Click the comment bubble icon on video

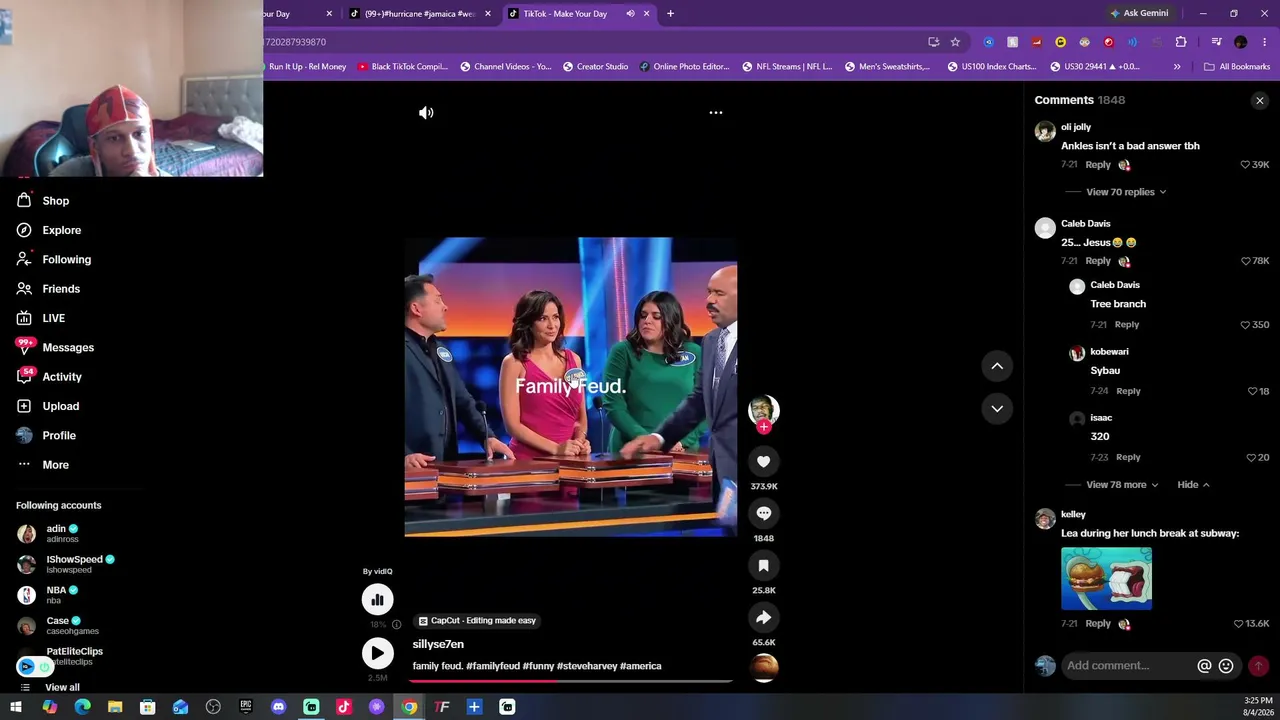[764, 513]
